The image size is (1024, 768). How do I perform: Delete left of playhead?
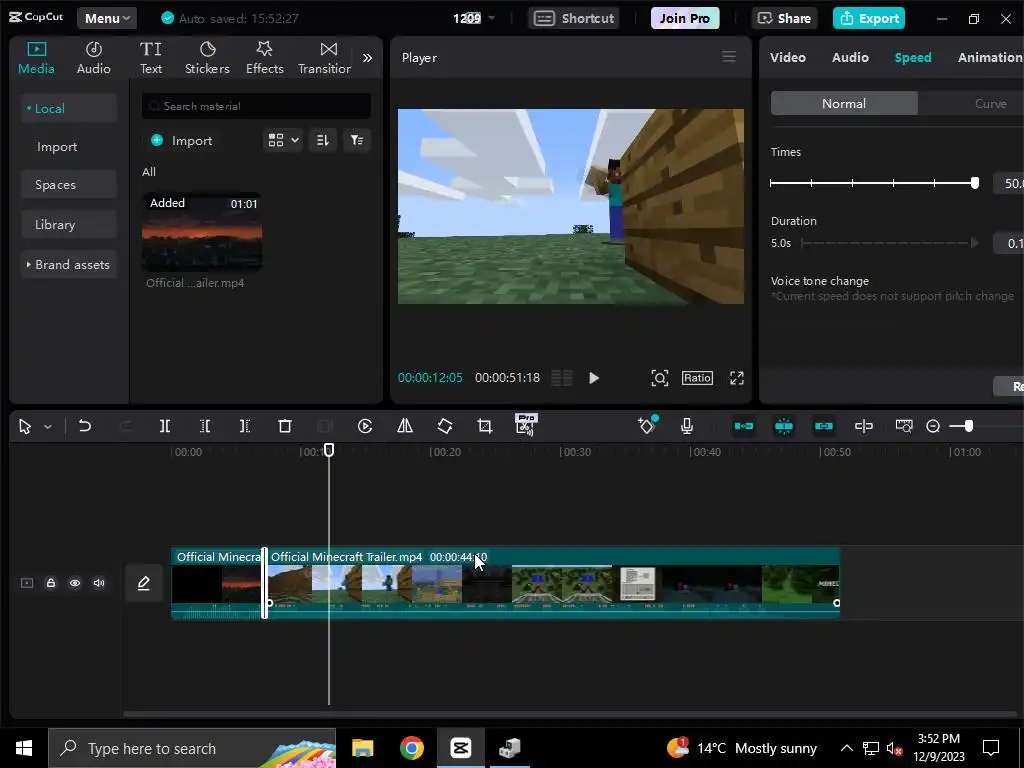[204, 426]
